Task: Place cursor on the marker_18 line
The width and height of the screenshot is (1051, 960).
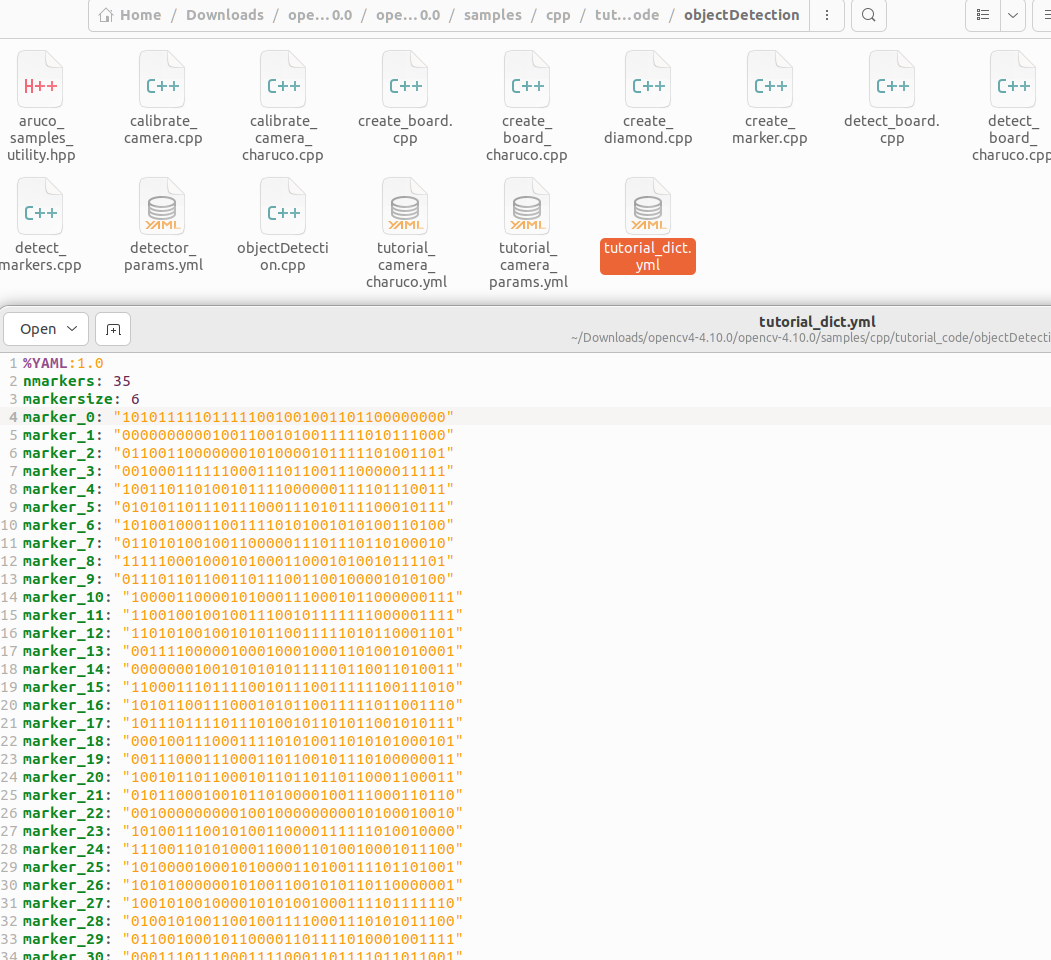Action: [x=243, y=741]
